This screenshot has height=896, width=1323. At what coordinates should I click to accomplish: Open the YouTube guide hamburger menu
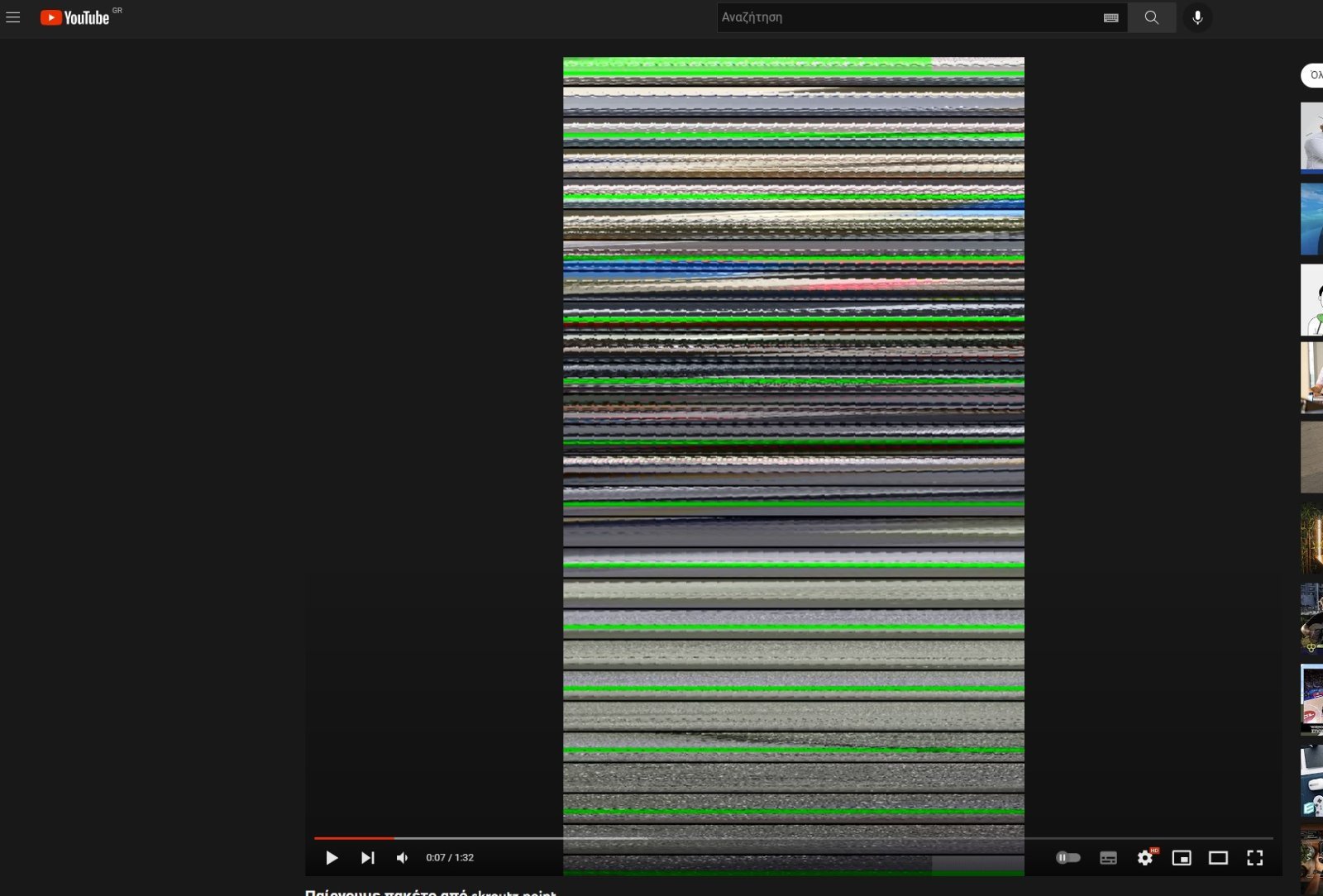click(13, 17)
